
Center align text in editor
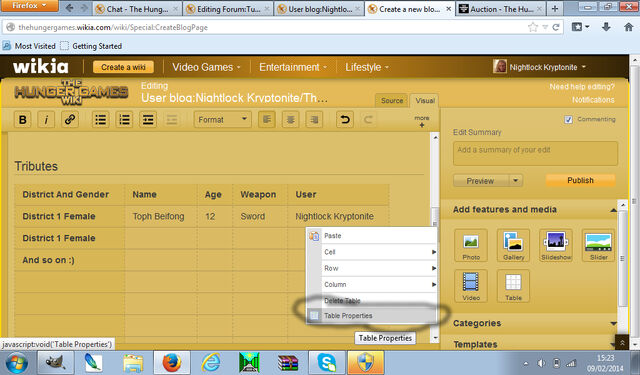pyautogui.click(x=290, y=120)
